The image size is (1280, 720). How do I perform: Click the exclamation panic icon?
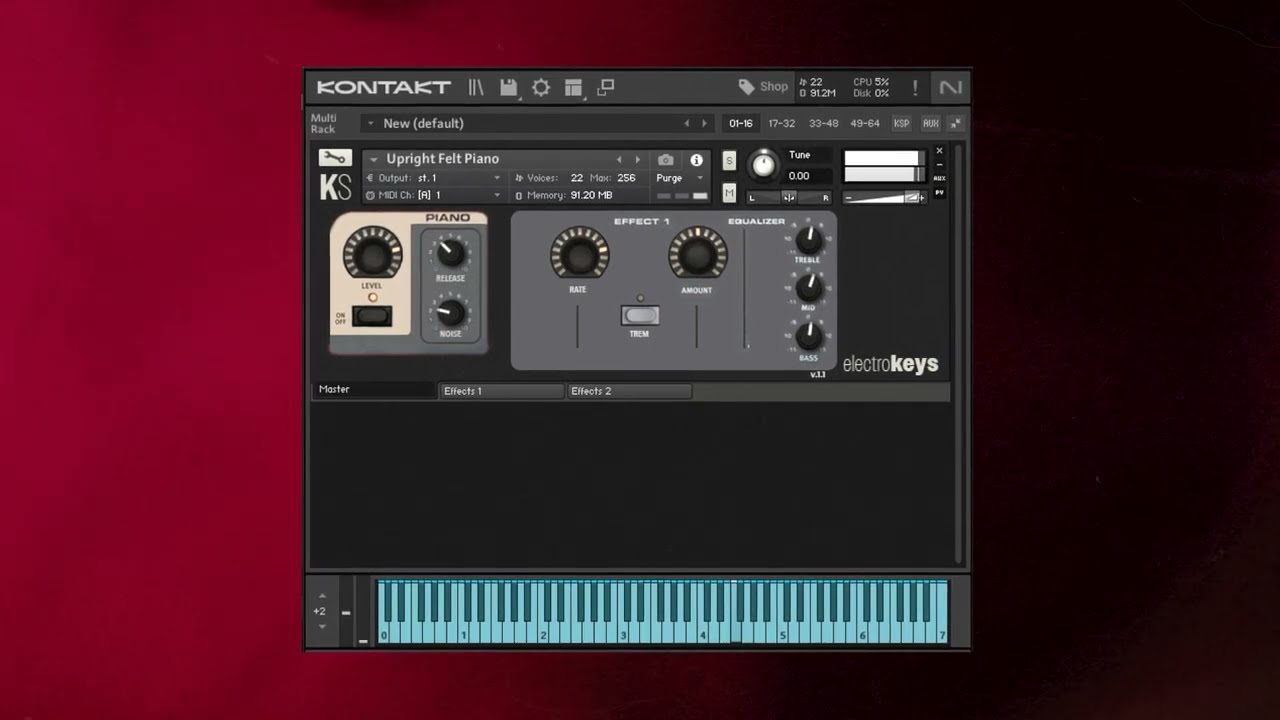coord(914,88)
